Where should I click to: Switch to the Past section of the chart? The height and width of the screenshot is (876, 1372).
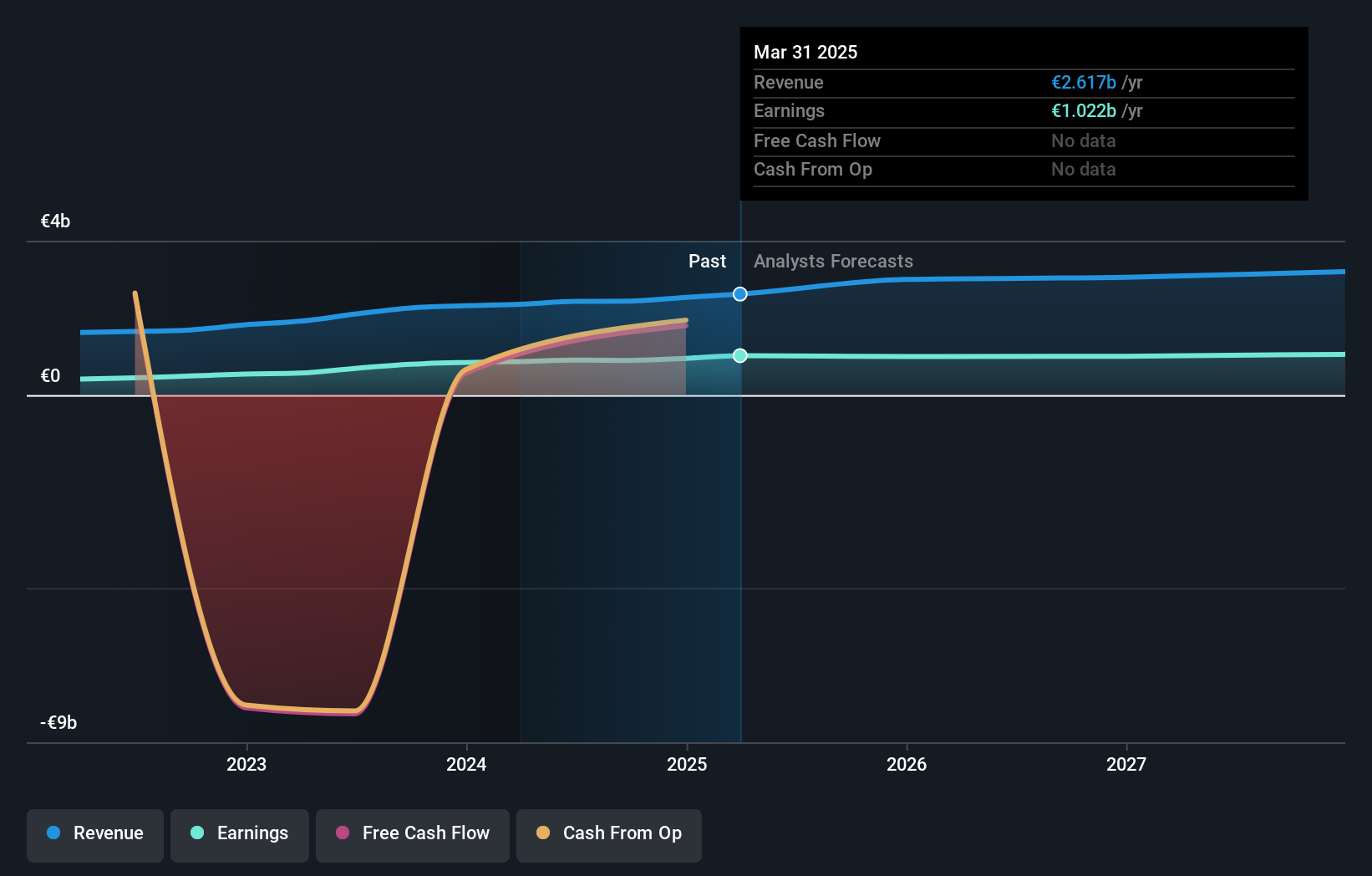coord(708,261)
